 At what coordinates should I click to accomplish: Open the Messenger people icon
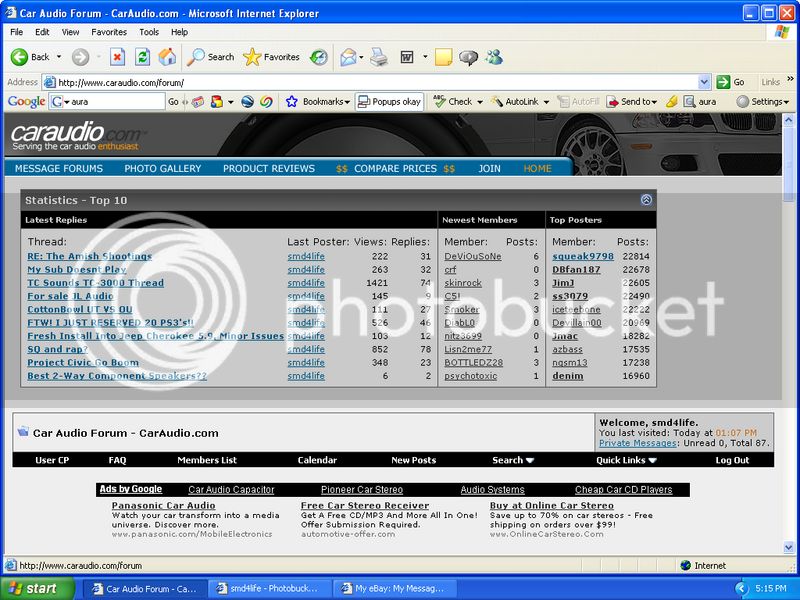(494, 57)
